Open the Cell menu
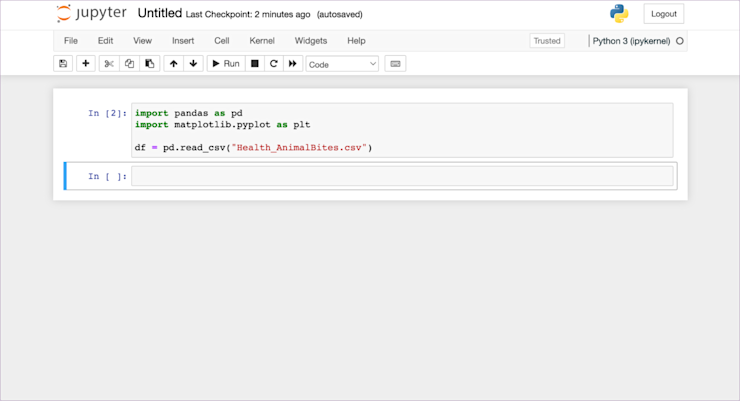The height and width of the screenshot is (401, 740). (x=221, y=41)
